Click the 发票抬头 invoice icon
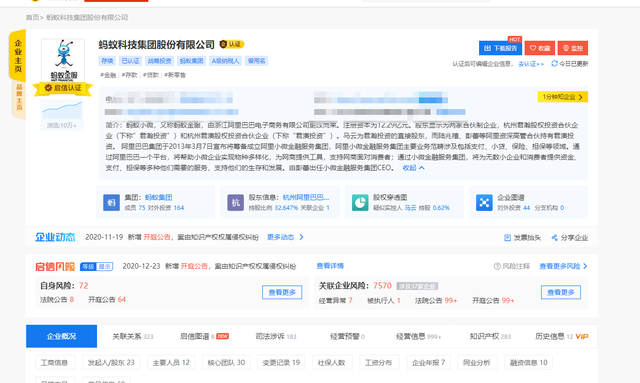Viewport: 640px width, 383px height. click(x=507, y=238)
